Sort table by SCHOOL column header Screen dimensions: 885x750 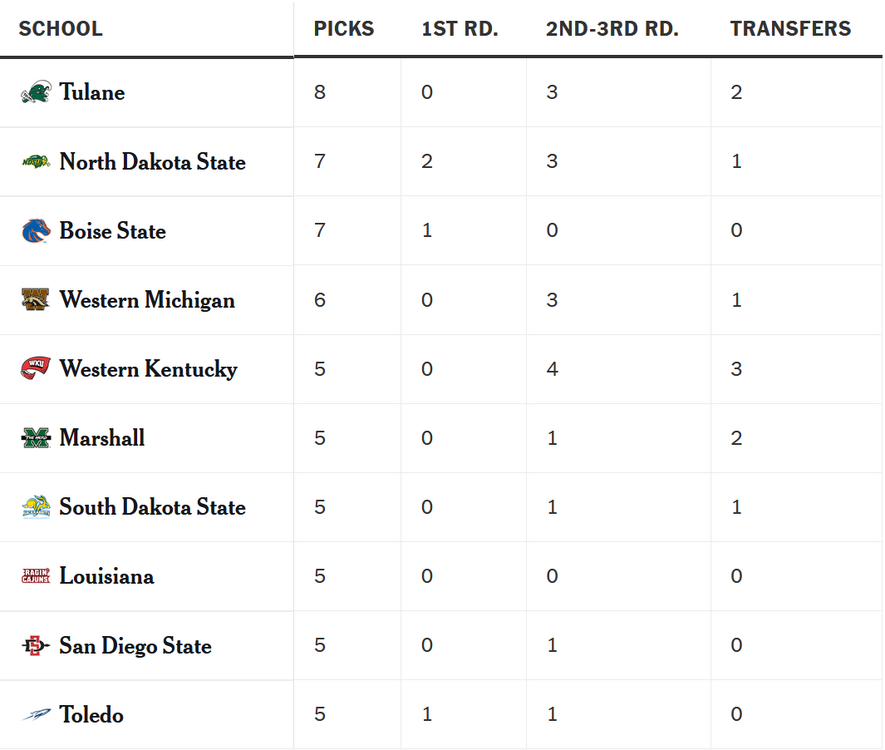click(61, 28)
